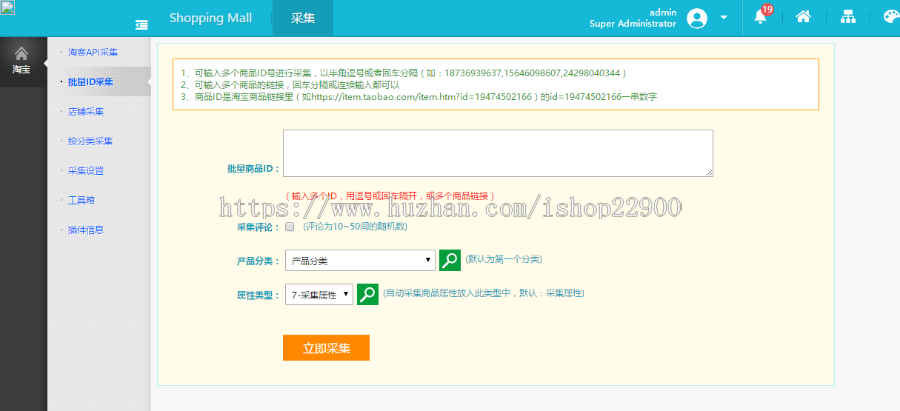This screenshot has width=900, height=411.
Task: Open the color theme palette icon
Action: tap(891, 17)
